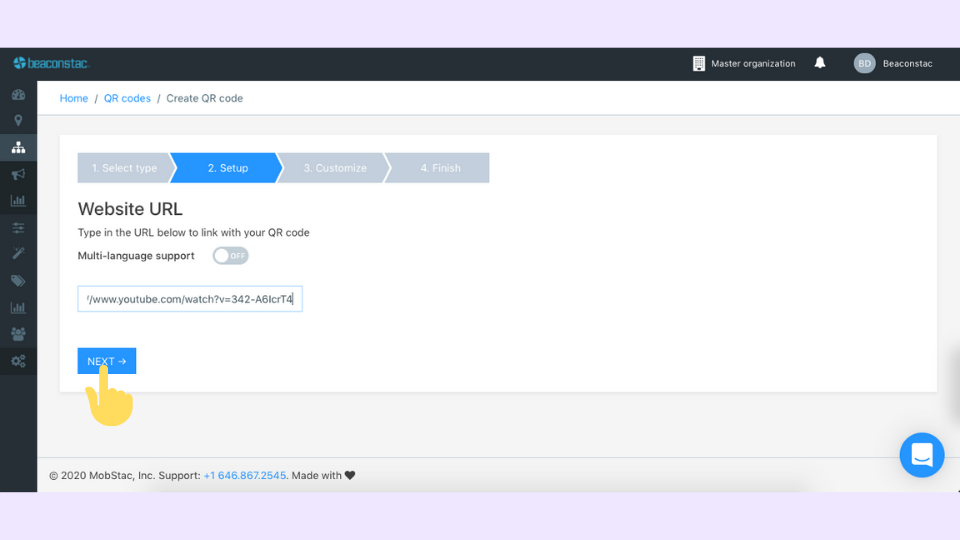
Task: Focus the Website URL input field
Action: coord(190,299)
